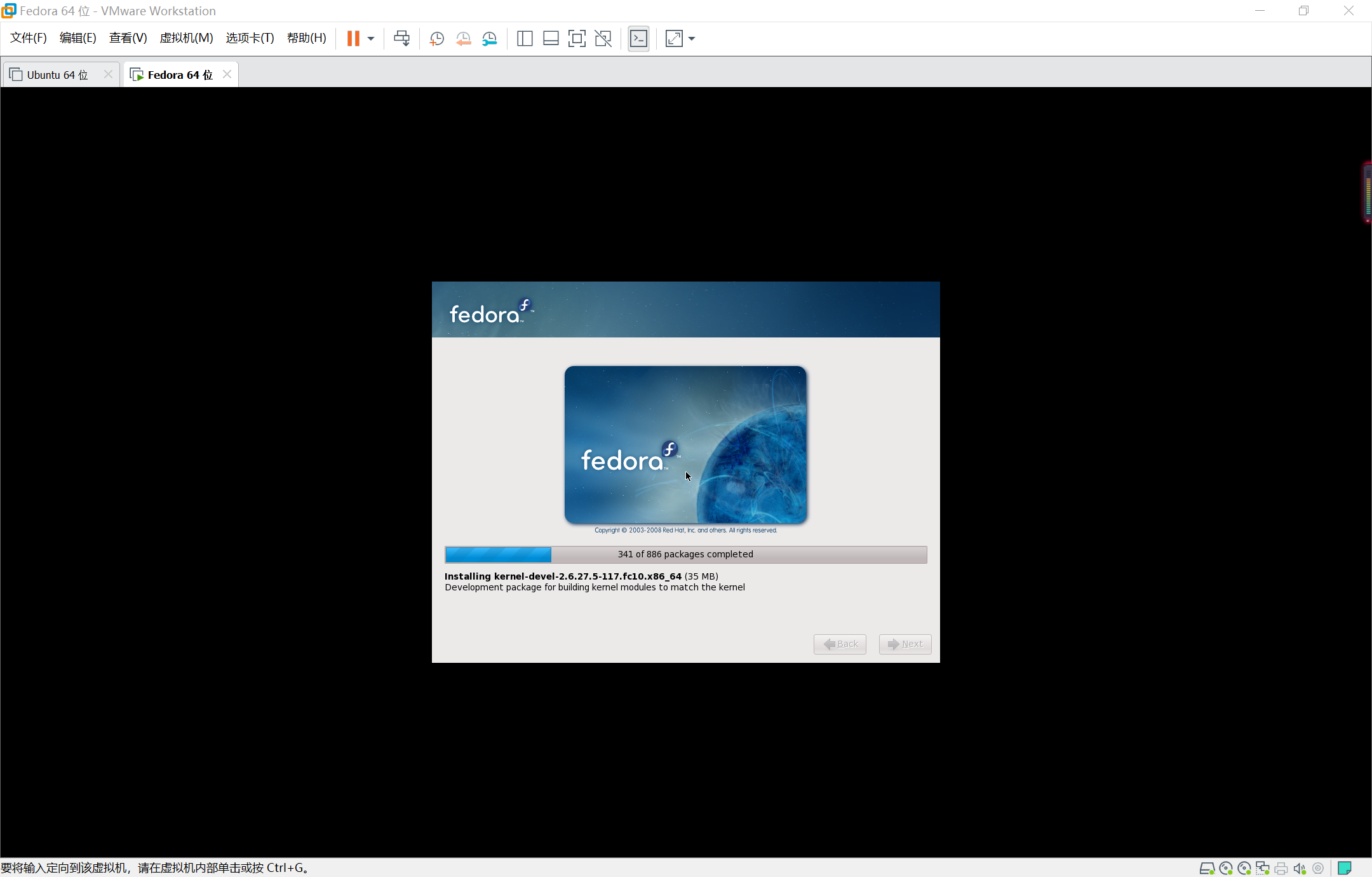The image size is (1372, 877).
Task: Expand the stretch guest dropdown arrow
Action: click(692, 39)
